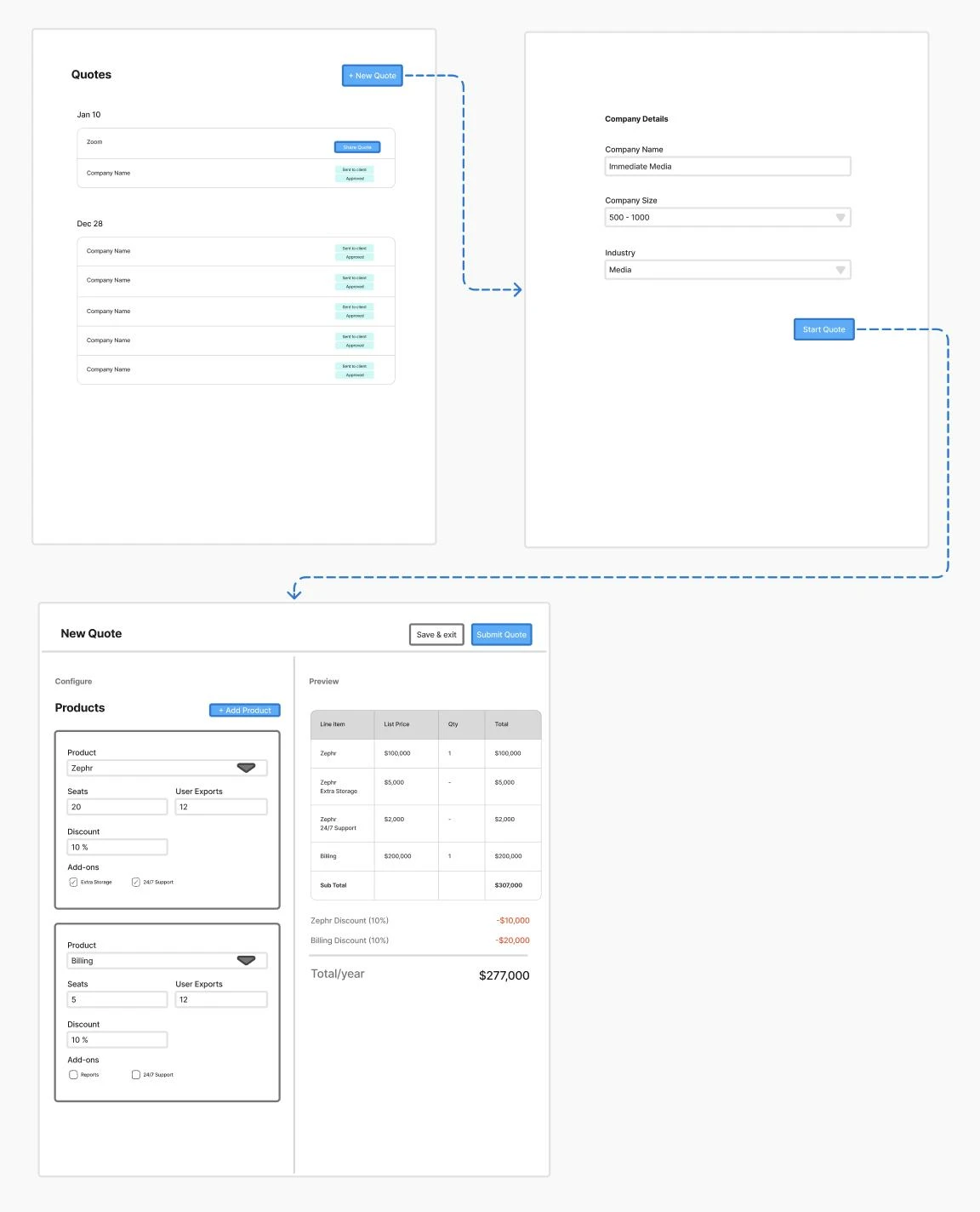Click the Seats field containing 5

[x=117, y=1000]
